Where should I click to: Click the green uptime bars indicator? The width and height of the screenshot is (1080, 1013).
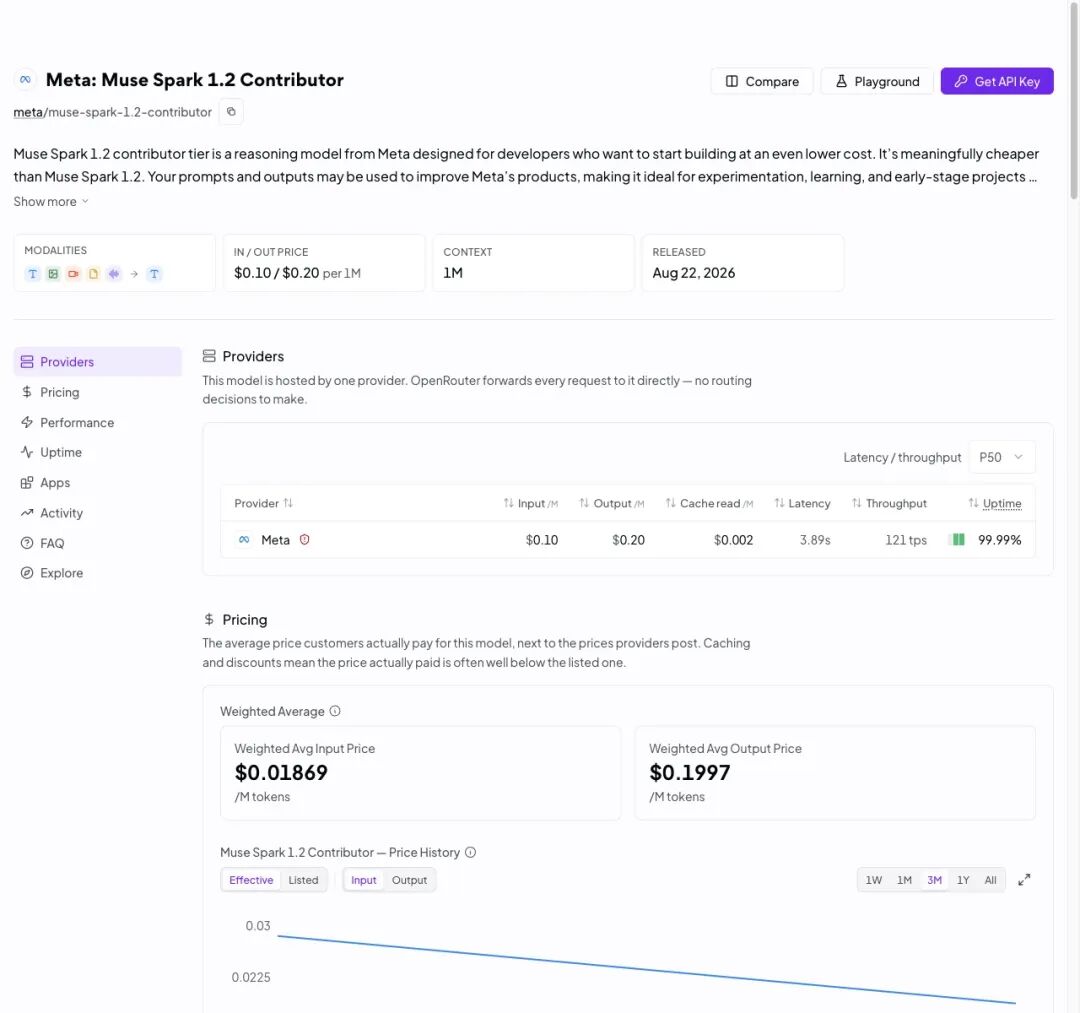tap(958, 540)
